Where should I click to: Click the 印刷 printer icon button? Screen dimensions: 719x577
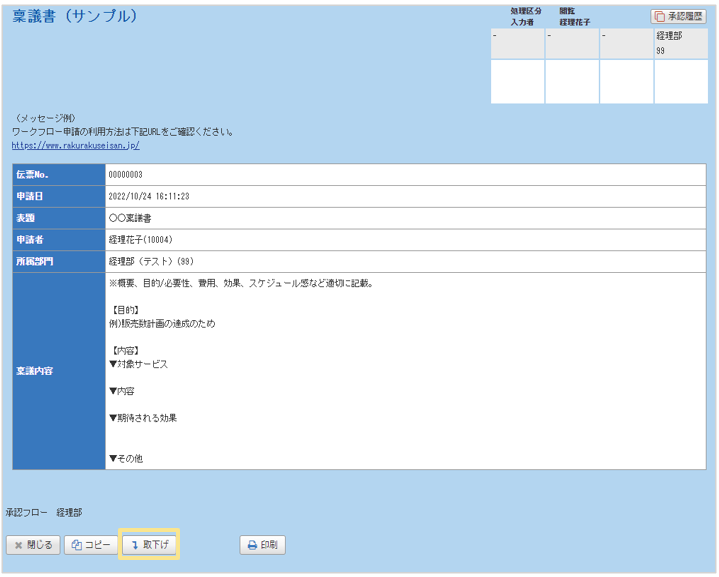point(263,545)
